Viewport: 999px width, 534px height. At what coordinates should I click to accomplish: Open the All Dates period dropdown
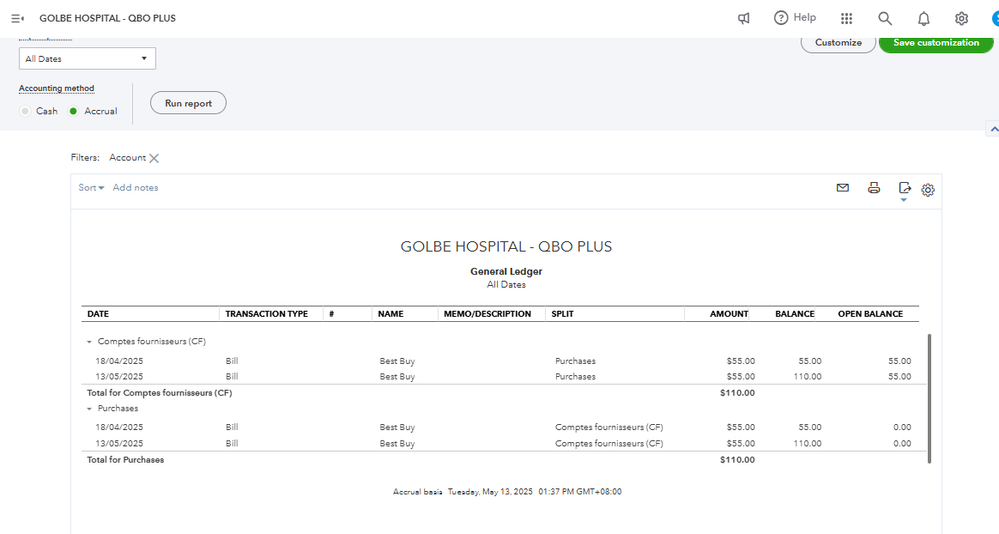coord(87,59)
